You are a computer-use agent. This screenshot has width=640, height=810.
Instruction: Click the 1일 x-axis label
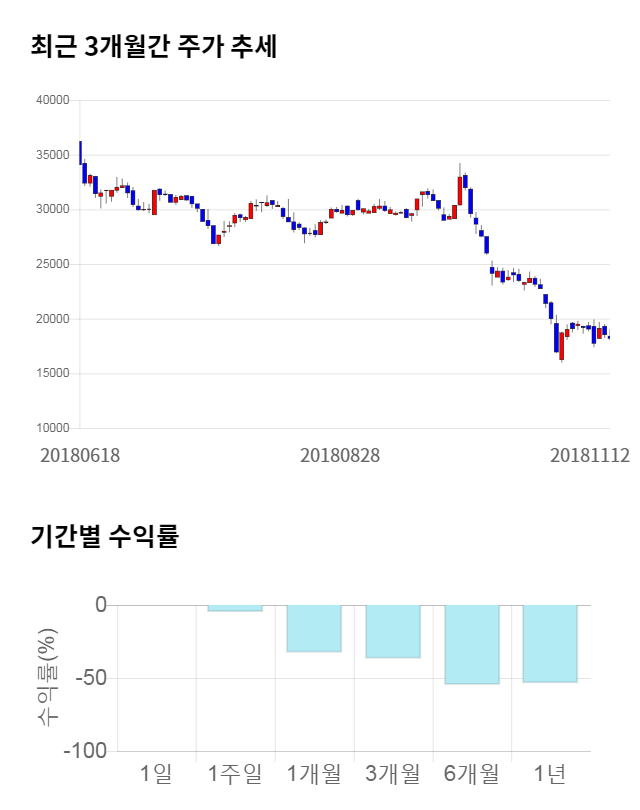click(156, 773)
